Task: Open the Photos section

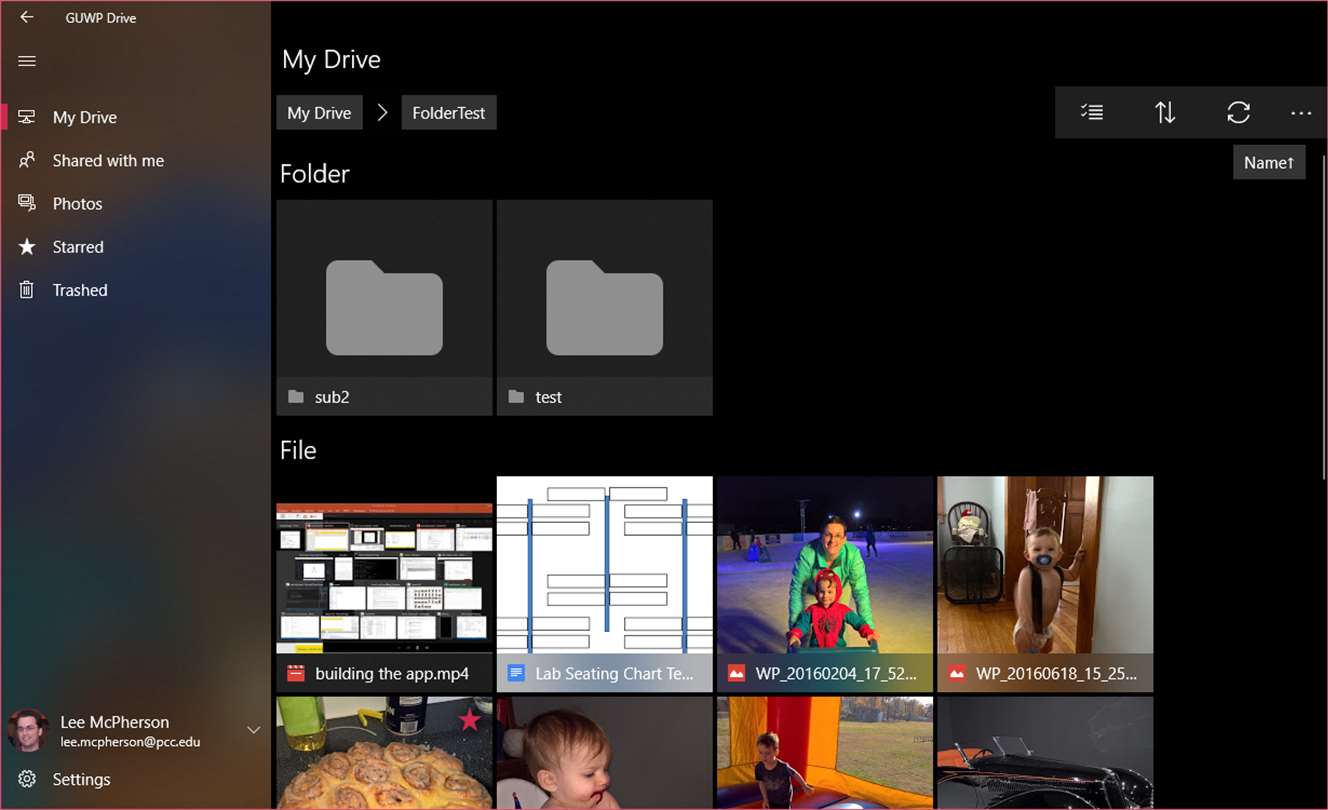Action: coord(136,203)
